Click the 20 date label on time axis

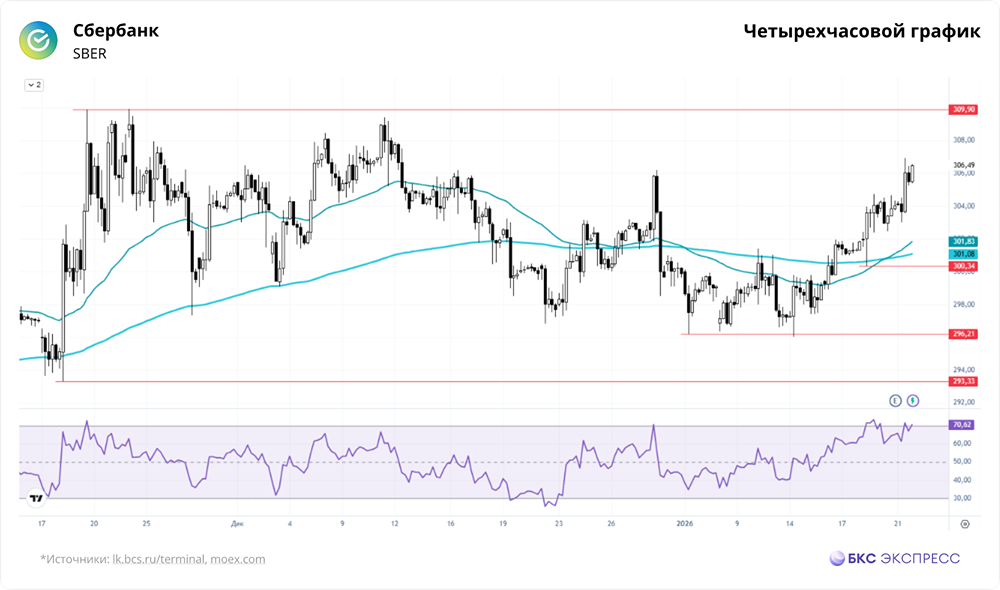pos(94,524)
